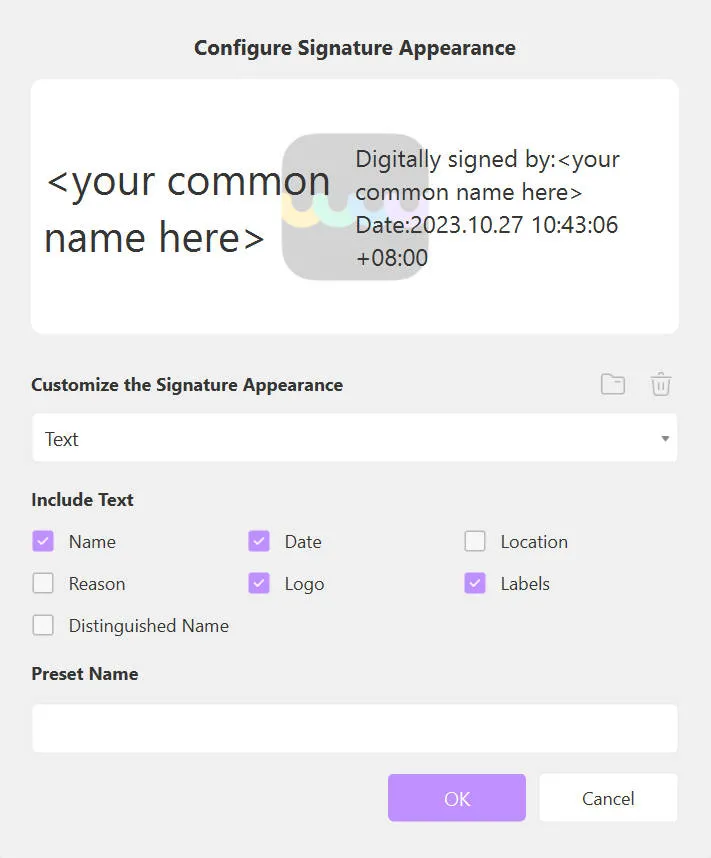Click the Distinguished Name label text
711x858 pixels.
(148, 626)
